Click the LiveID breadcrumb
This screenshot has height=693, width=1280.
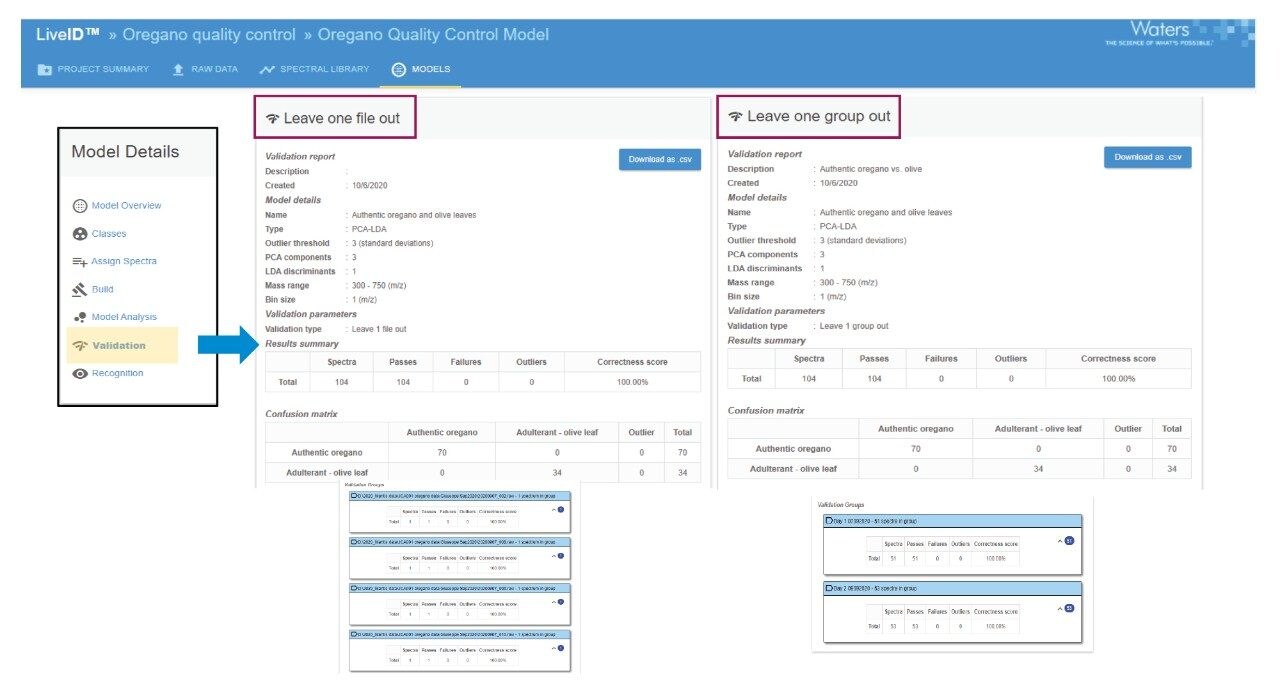(x=68, y=35)
